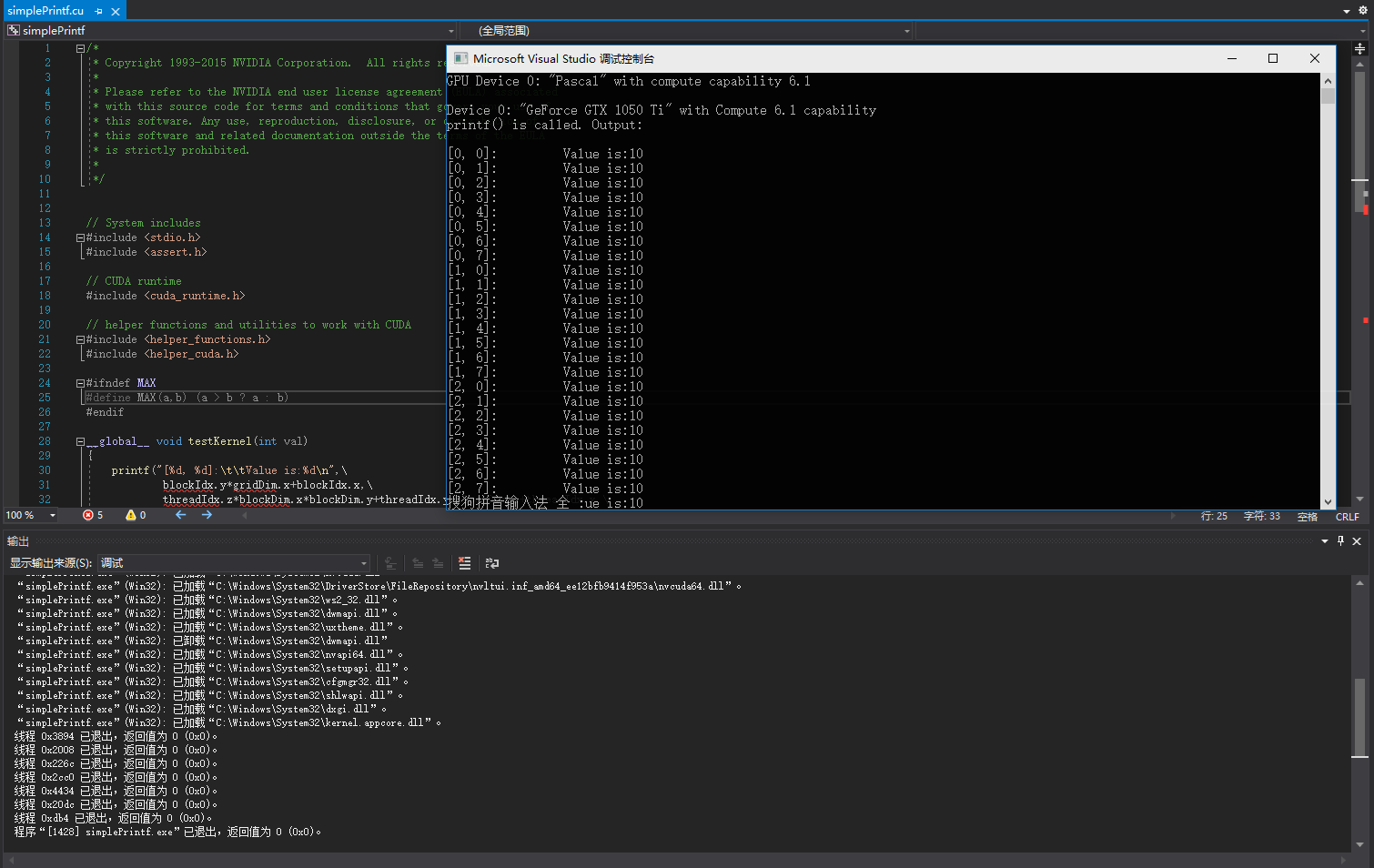Open the editor tab well settings gear

pyautogui.click(x=1363, y=11)
